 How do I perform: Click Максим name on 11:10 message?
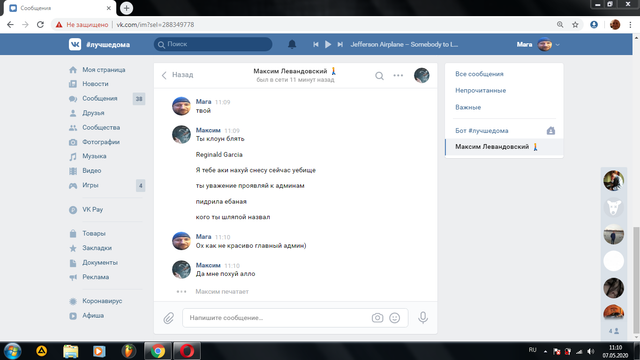coord(208,265)
